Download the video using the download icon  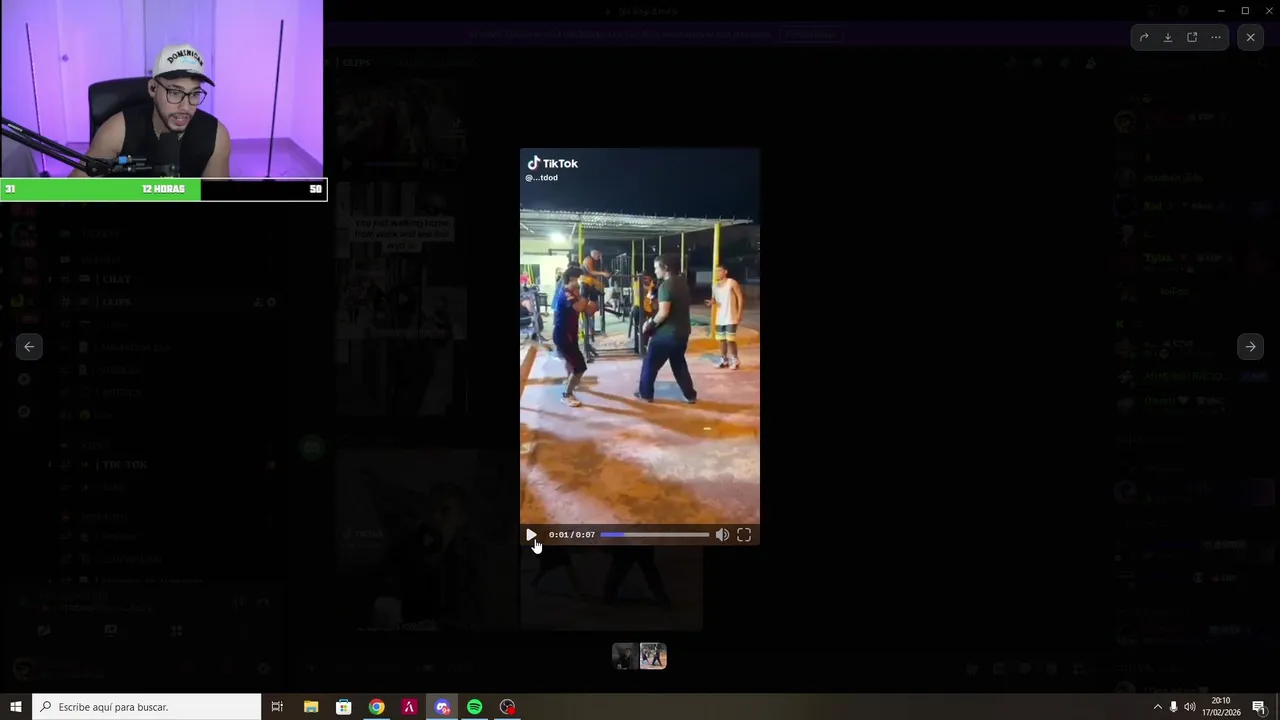click(x=1168, y=37)
